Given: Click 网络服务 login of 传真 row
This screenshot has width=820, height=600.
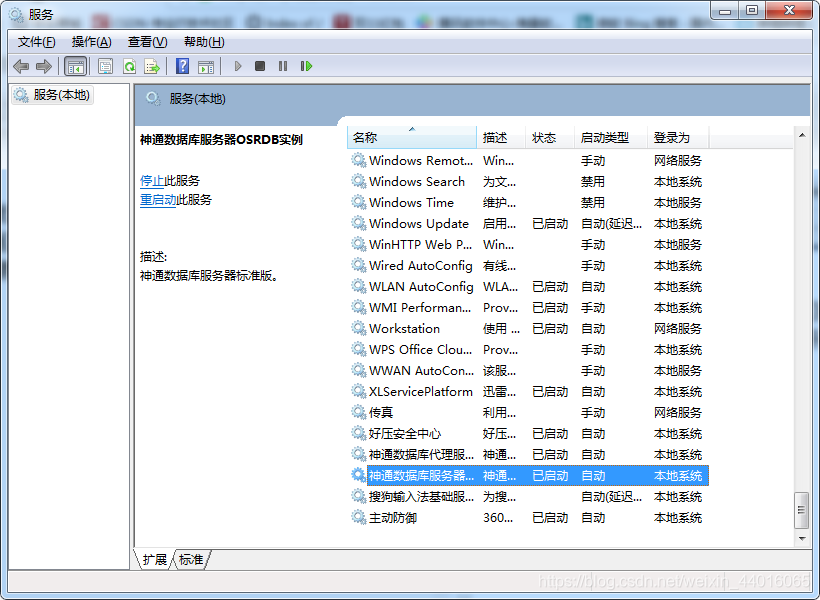Looking at the screenshot, I should tap(677, 412).
